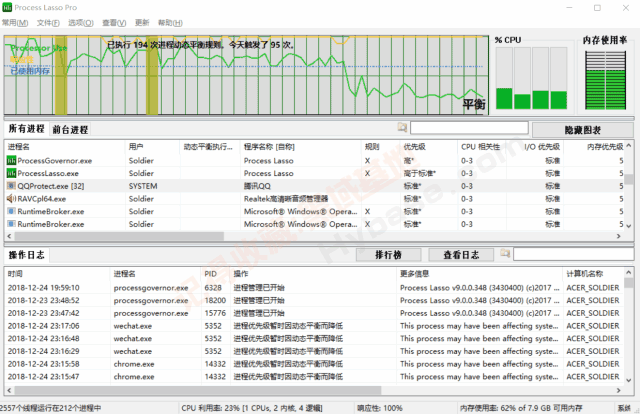
Task: Click the 内存使用率 62% status entry
Action: coord(521,408)
